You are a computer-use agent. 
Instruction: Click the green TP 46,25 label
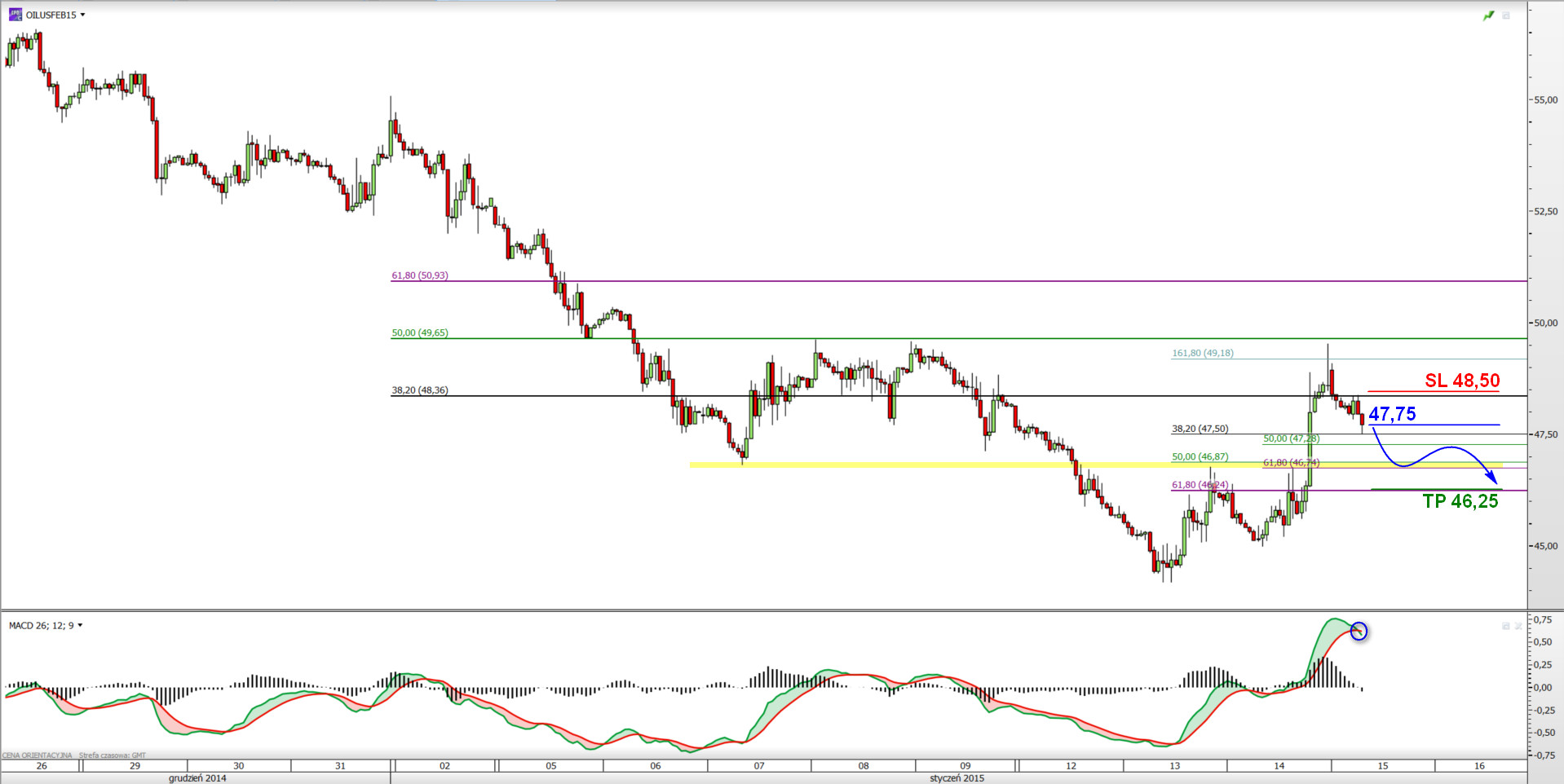1460,501
